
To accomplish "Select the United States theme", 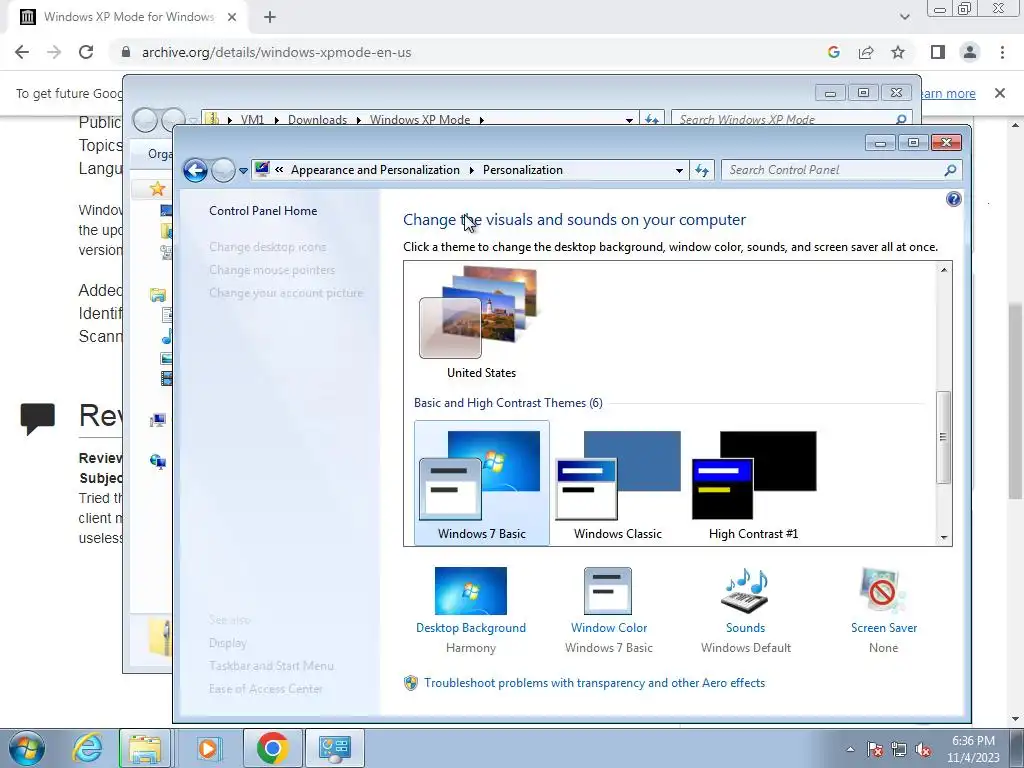I will tap(481, 323).
